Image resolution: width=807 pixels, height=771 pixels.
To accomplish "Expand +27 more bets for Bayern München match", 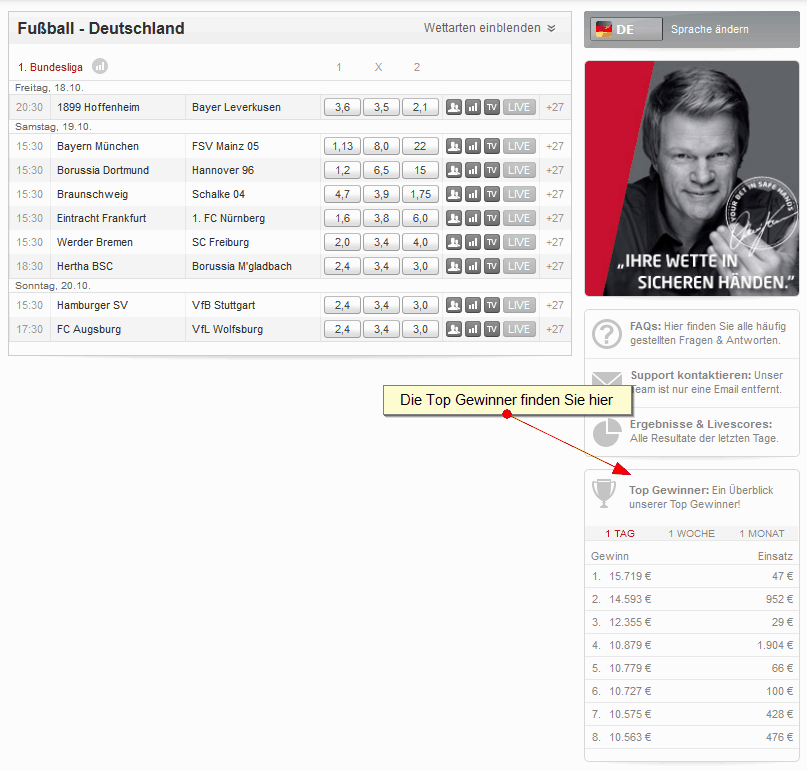I will (x=555, y=146).
